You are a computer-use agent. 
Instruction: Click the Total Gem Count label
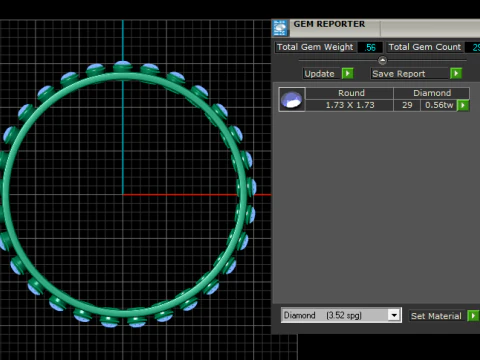point(425,47)
